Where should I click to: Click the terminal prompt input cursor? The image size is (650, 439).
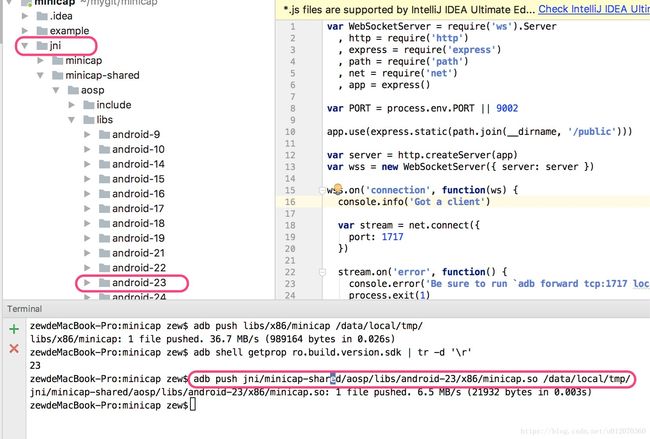coord(193,405)
